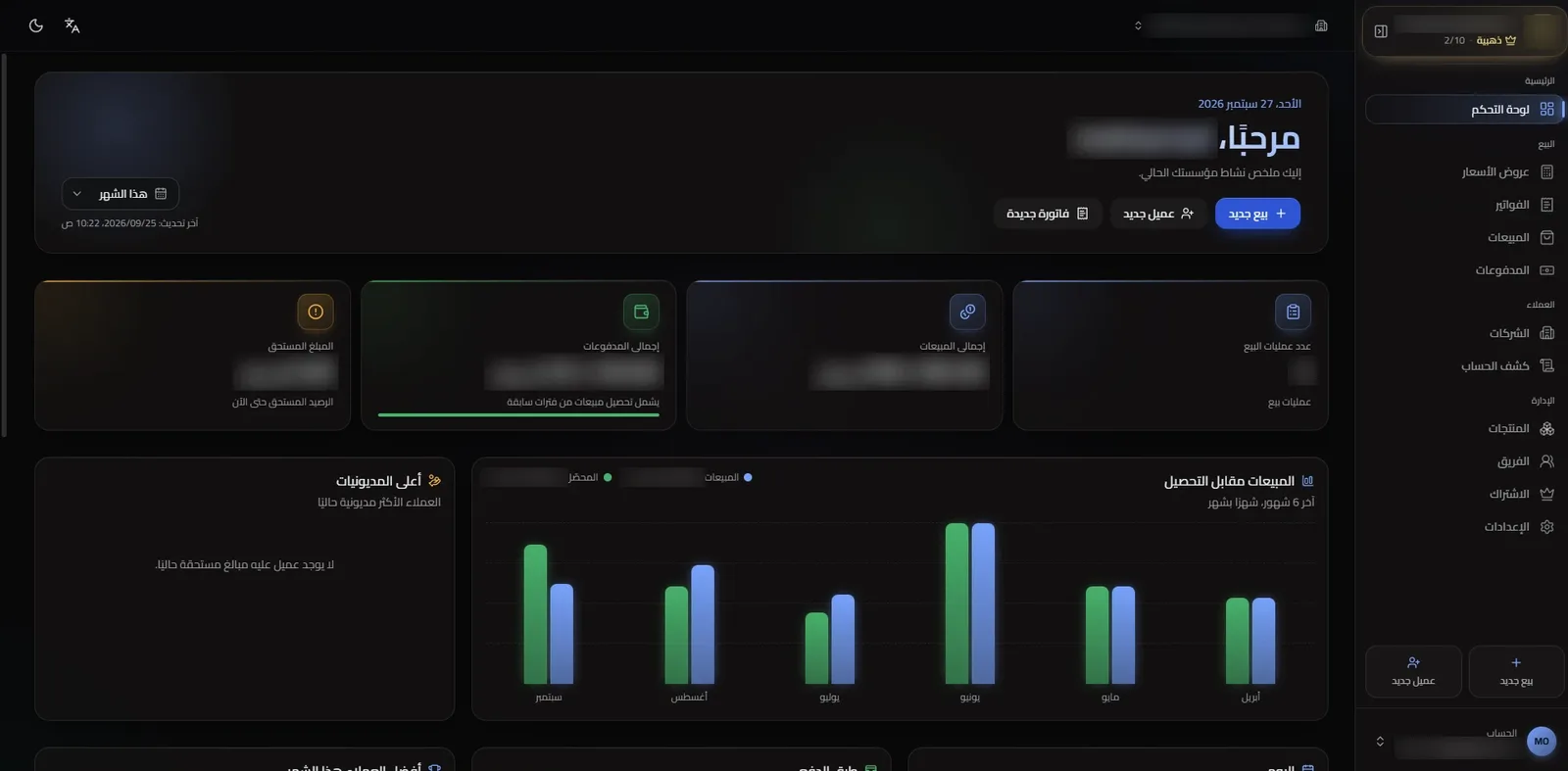The height and width of the screenshot is (771, 1568).
Task: Toggle the المحصّل legend item in chart
Action: click(x=590, y=478)
